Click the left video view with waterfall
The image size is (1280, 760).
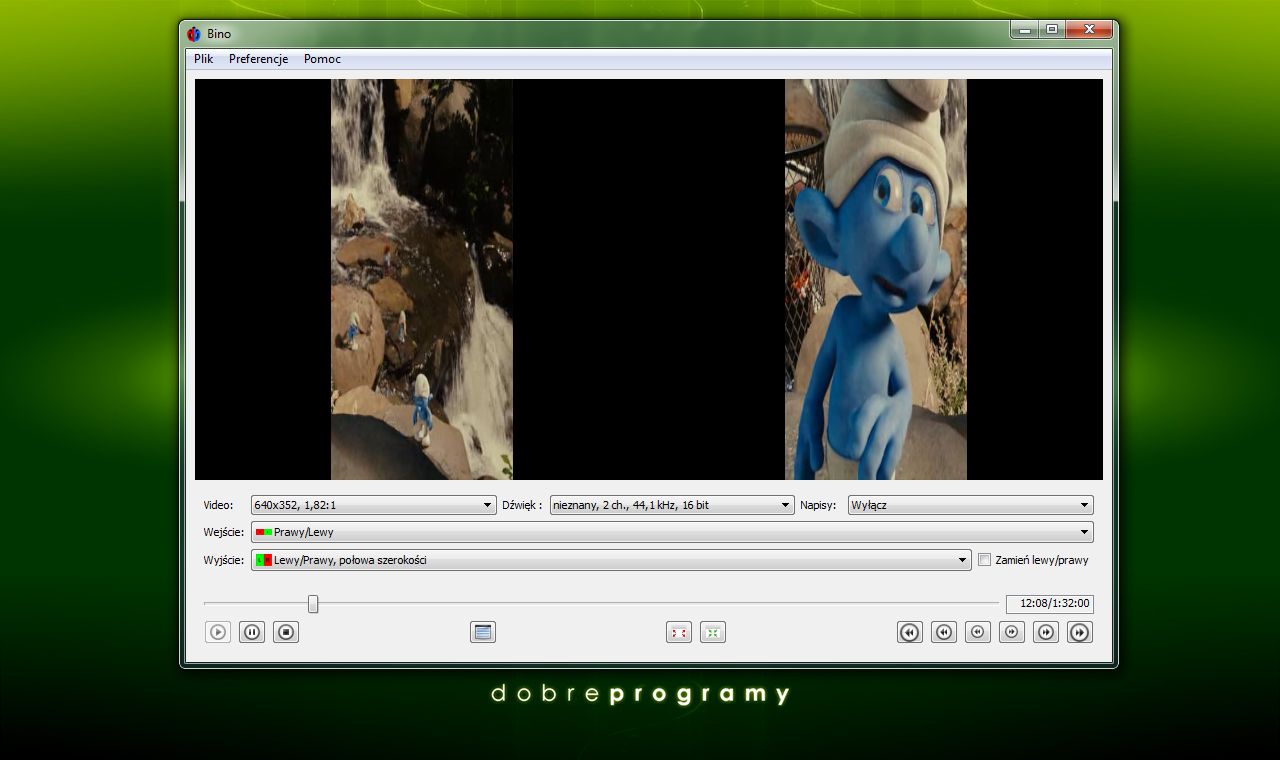click(422, 280)
